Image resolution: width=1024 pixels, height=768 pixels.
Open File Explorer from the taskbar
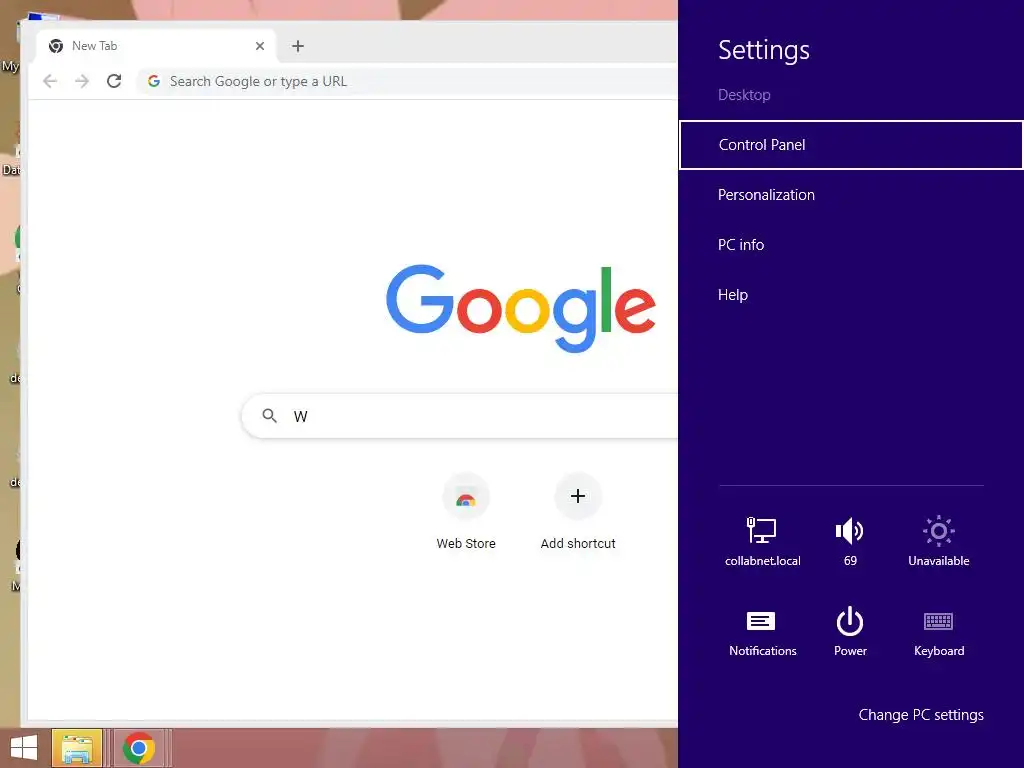[x=76, y=748]
